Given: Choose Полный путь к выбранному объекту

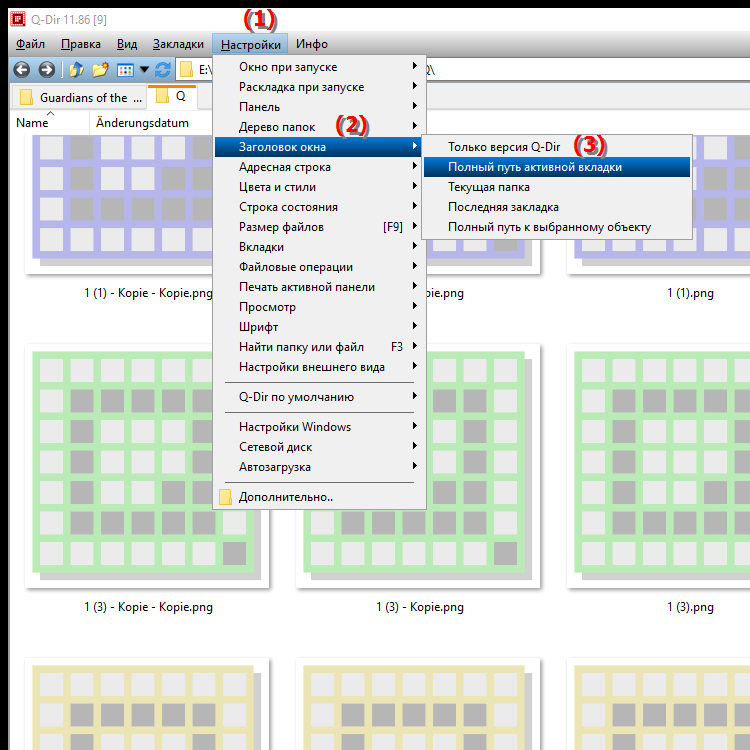Looking at the screenshot, I should pyautogui.click(x=557, y=227).
